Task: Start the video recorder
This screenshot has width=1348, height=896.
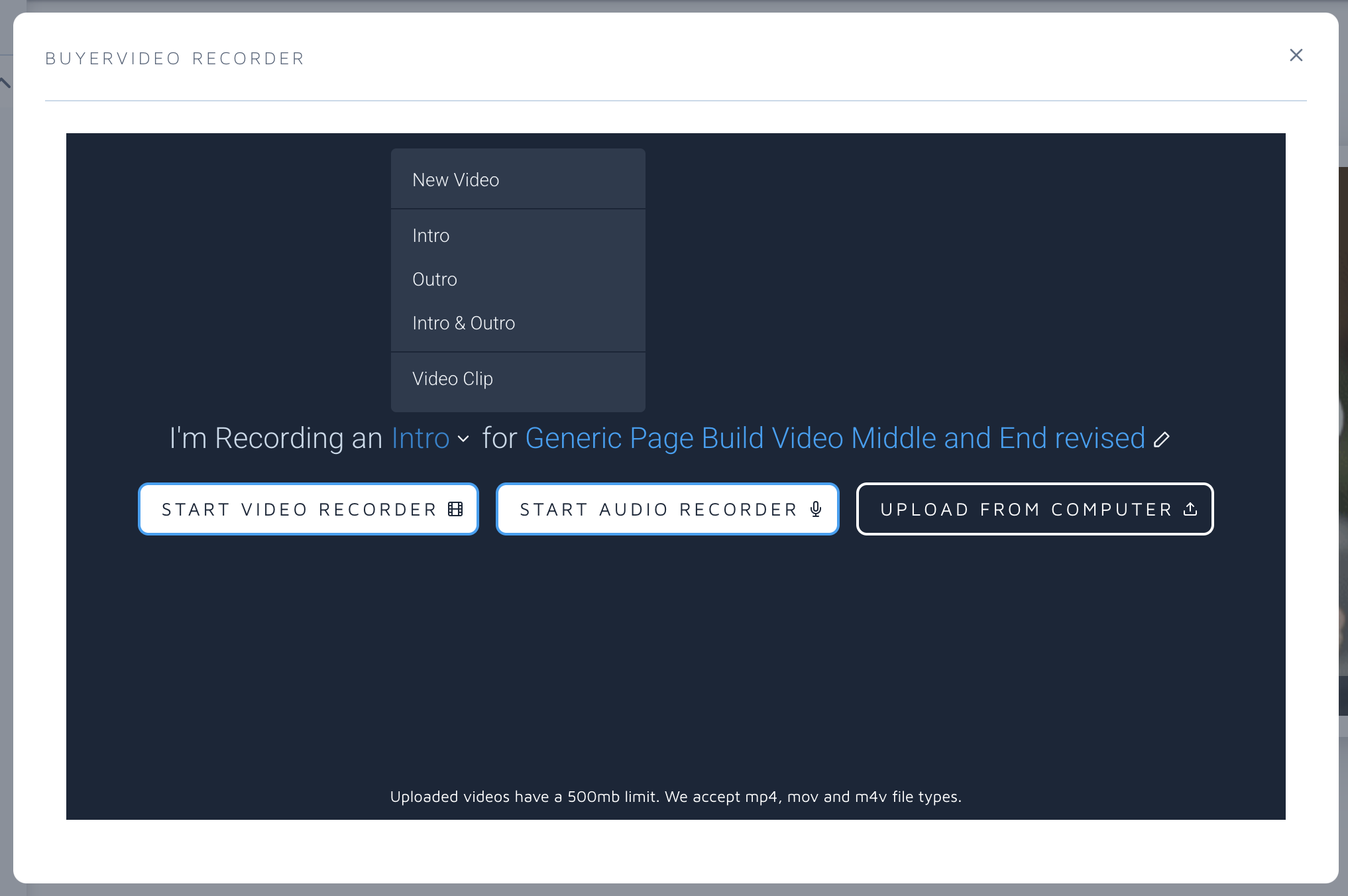Action: 308,509
